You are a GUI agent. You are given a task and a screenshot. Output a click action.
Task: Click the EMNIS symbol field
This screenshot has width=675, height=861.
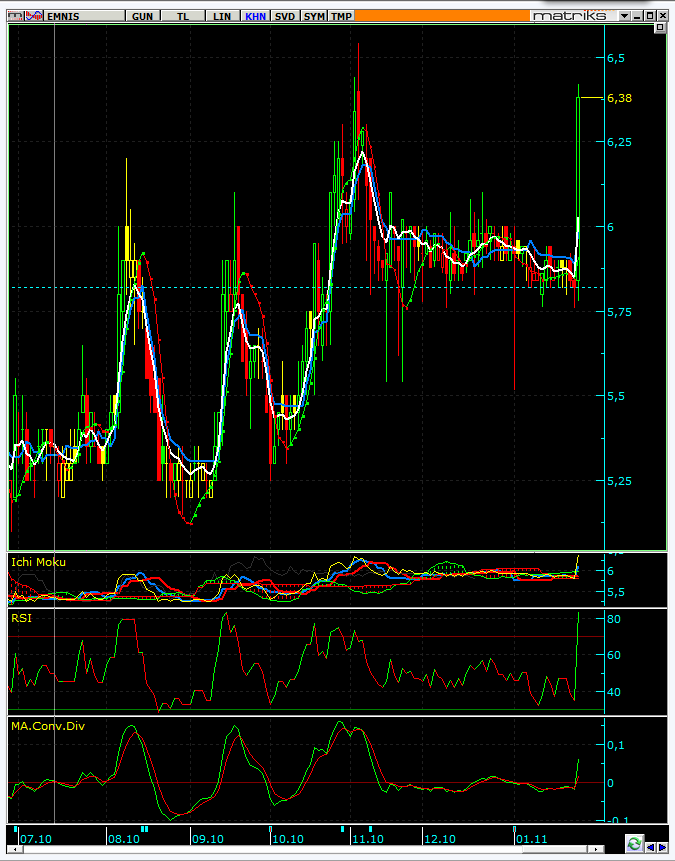[85, 16]
